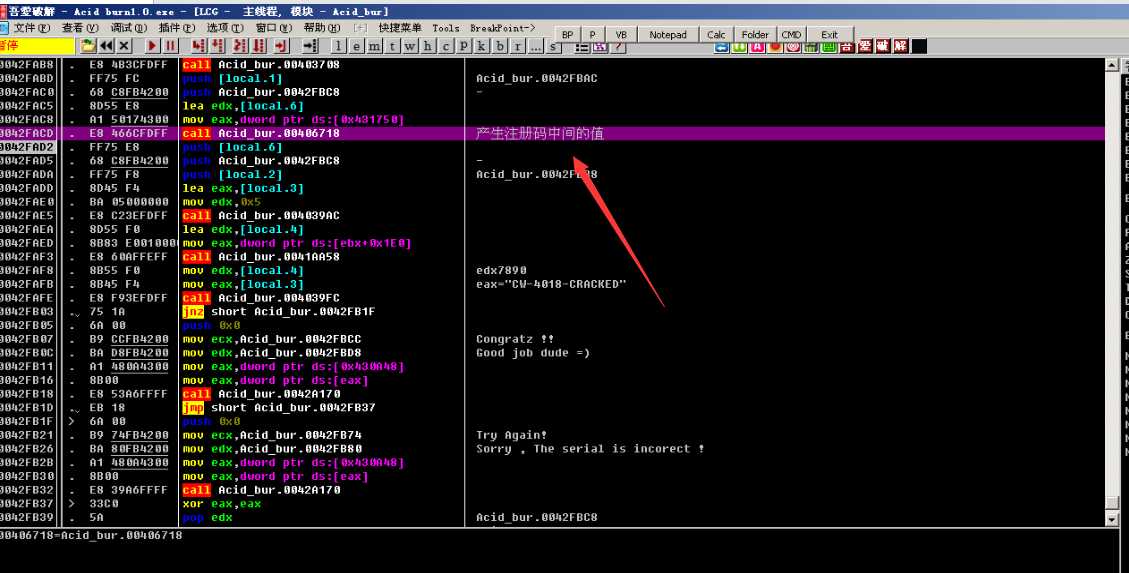Show Run trace (... button)

tap(536, 46)
